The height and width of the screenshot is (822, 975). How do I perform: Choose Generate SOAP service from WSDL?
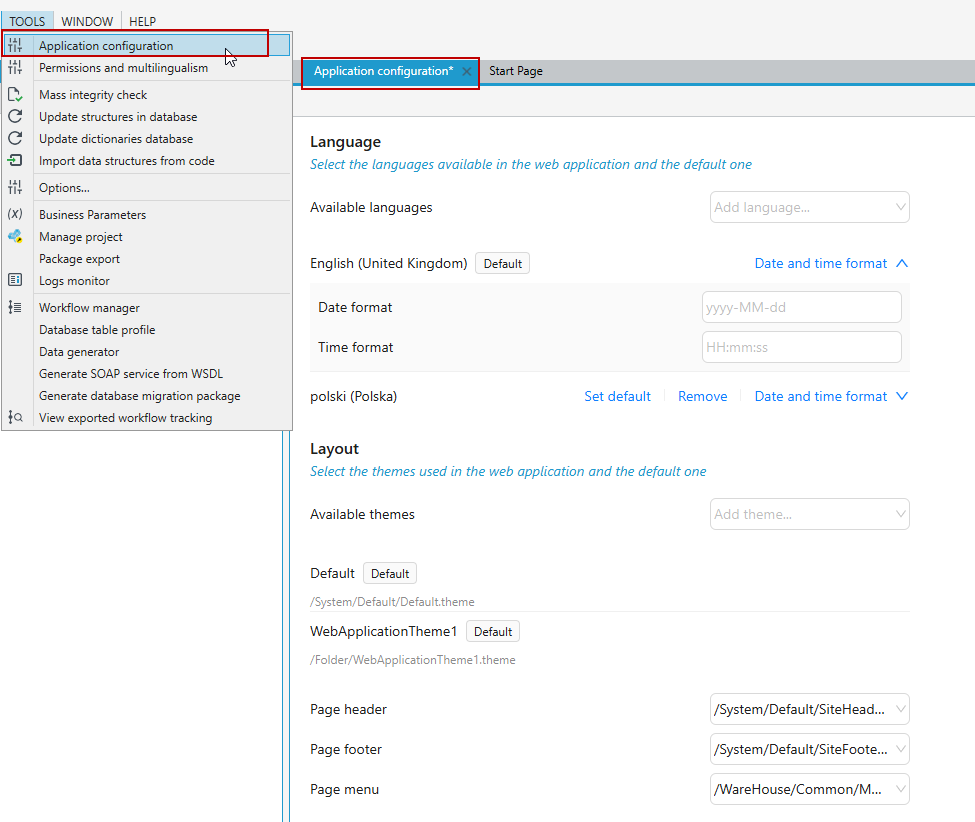(131, 374)
